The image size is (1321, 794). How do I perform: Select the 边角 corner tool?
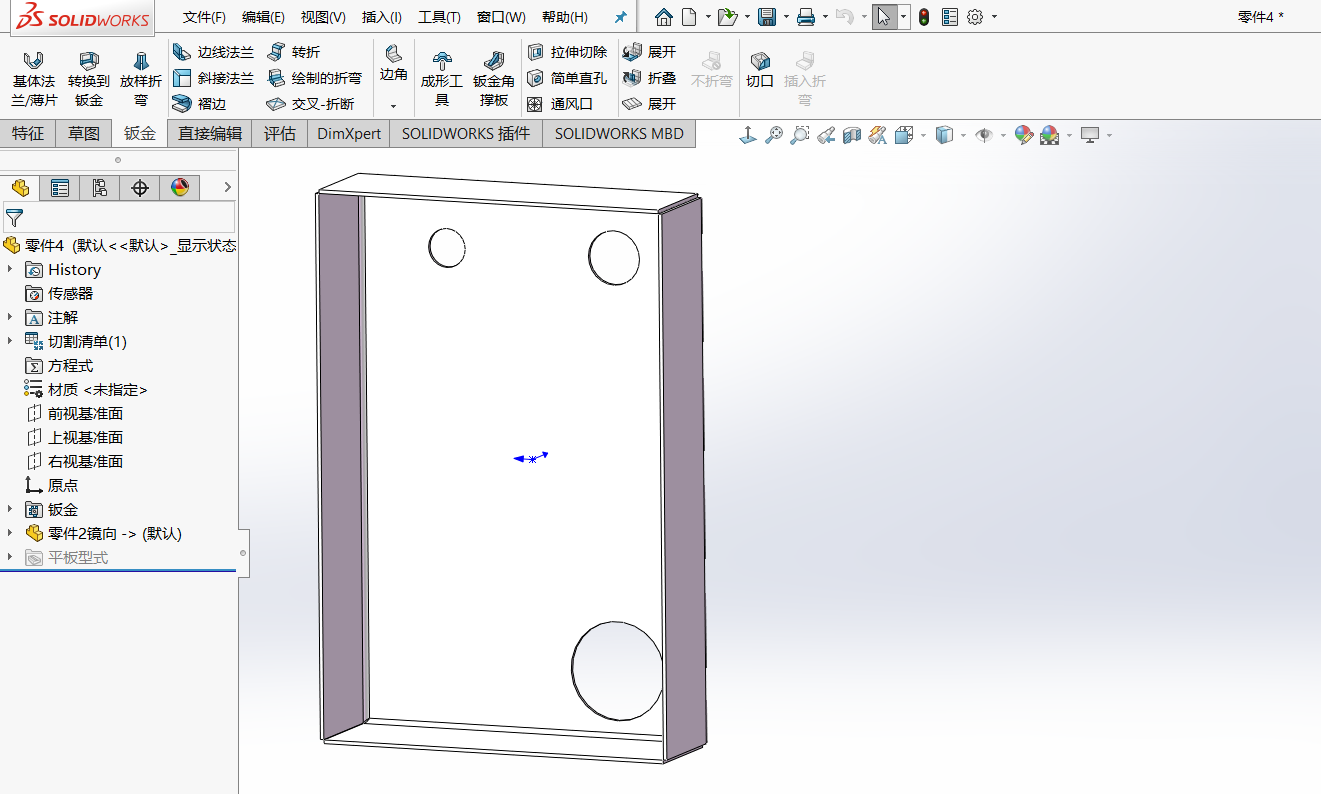394,64
